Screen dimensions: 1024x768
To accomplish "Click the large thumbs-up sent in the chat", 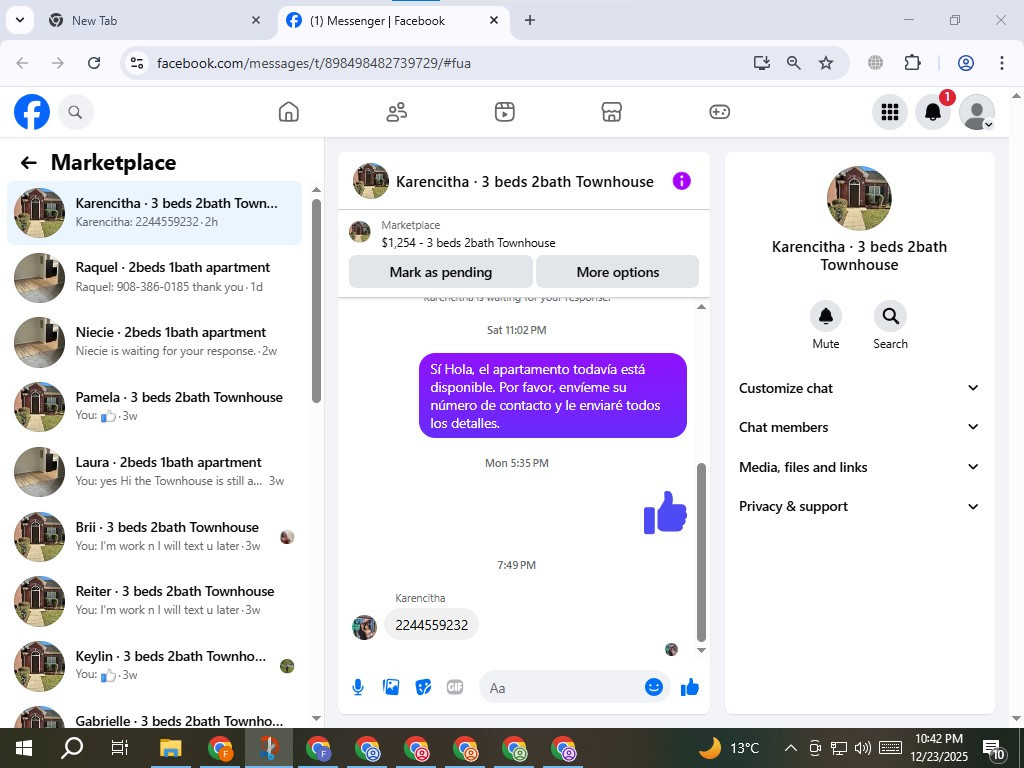I will [x=665, y=513].
